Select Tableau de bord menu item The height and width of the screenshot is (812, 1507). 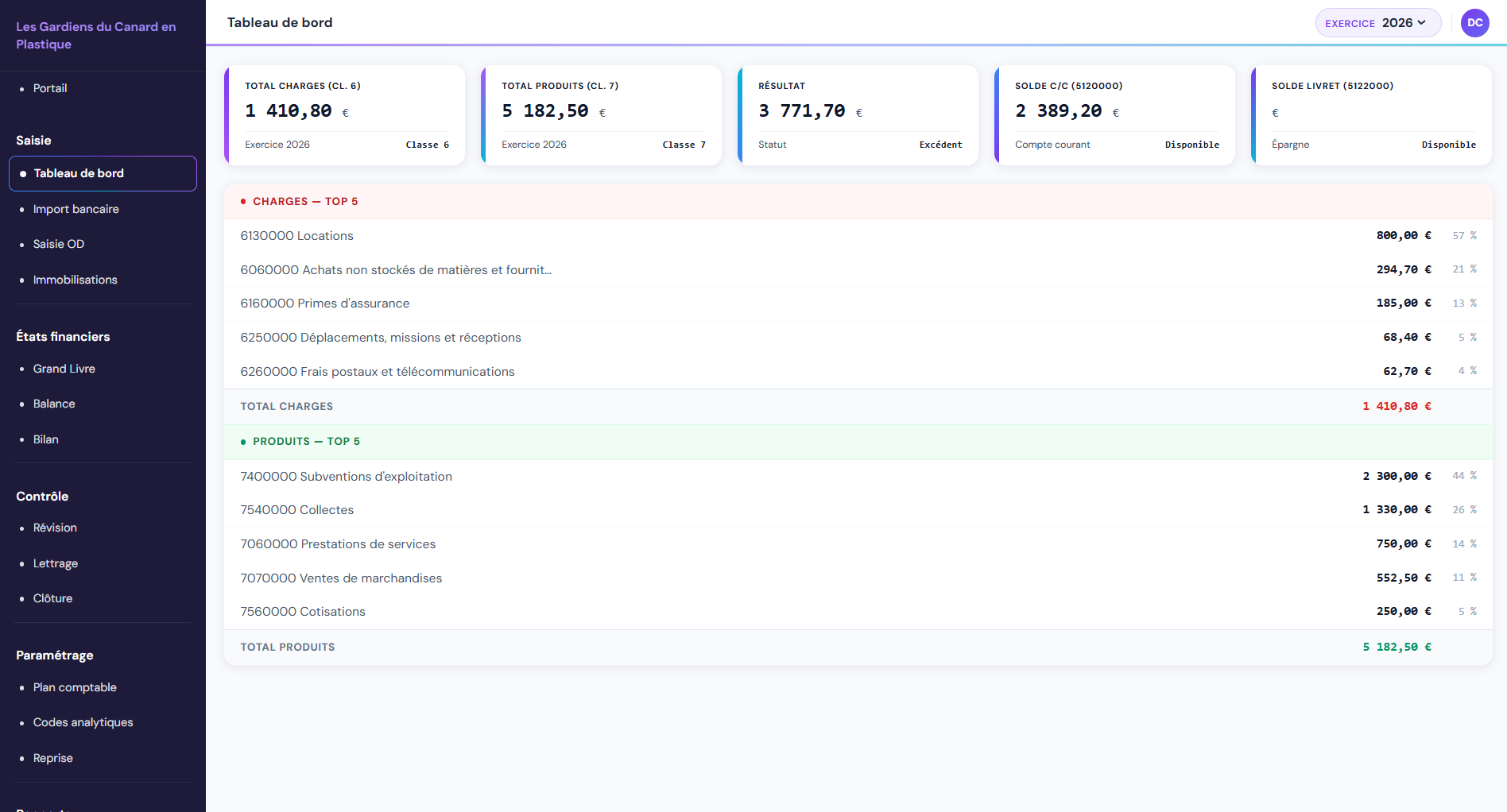tap(79, 173)
